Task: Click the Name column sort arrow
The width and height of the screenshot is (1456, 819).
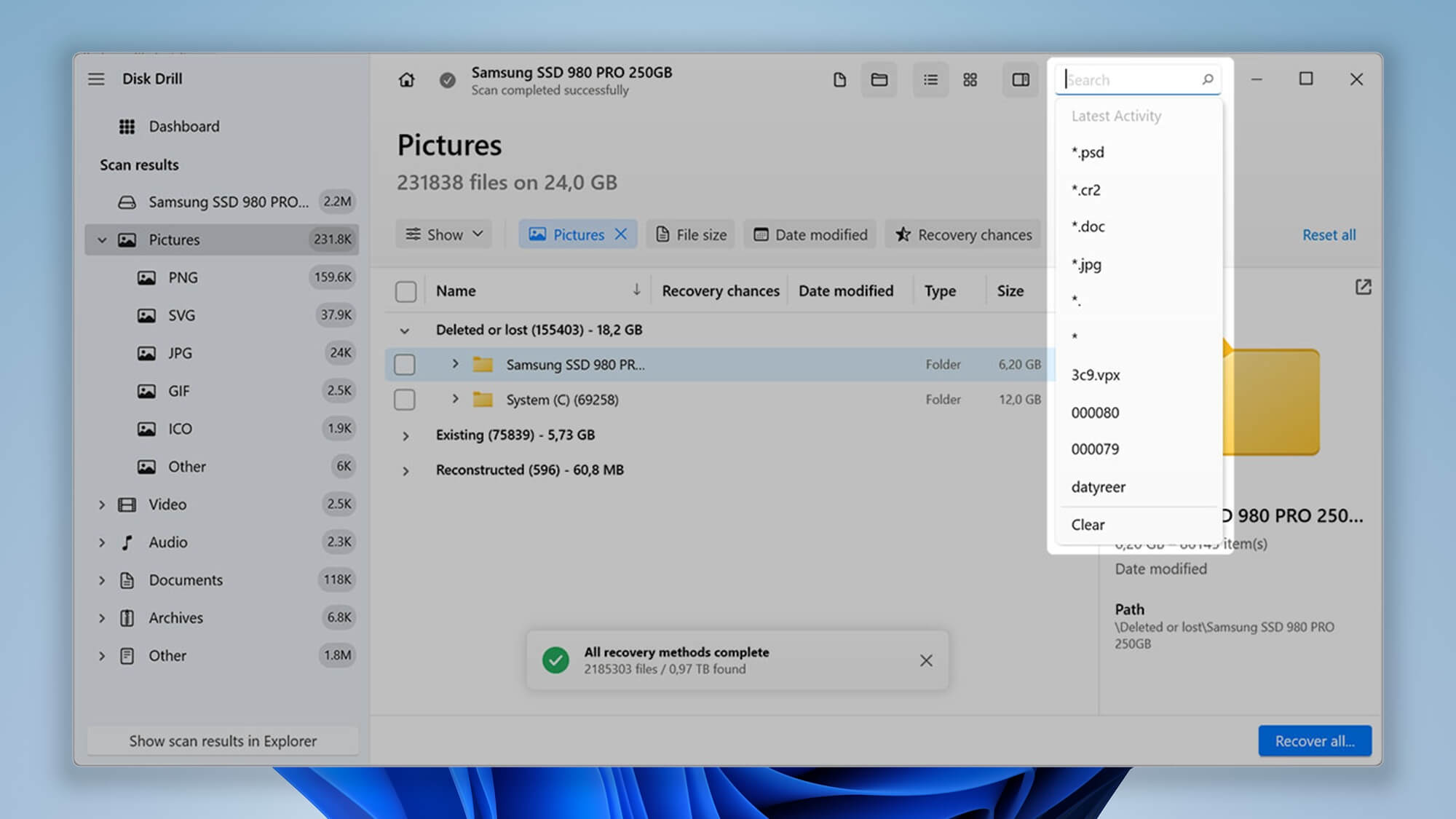Action: 636,290
